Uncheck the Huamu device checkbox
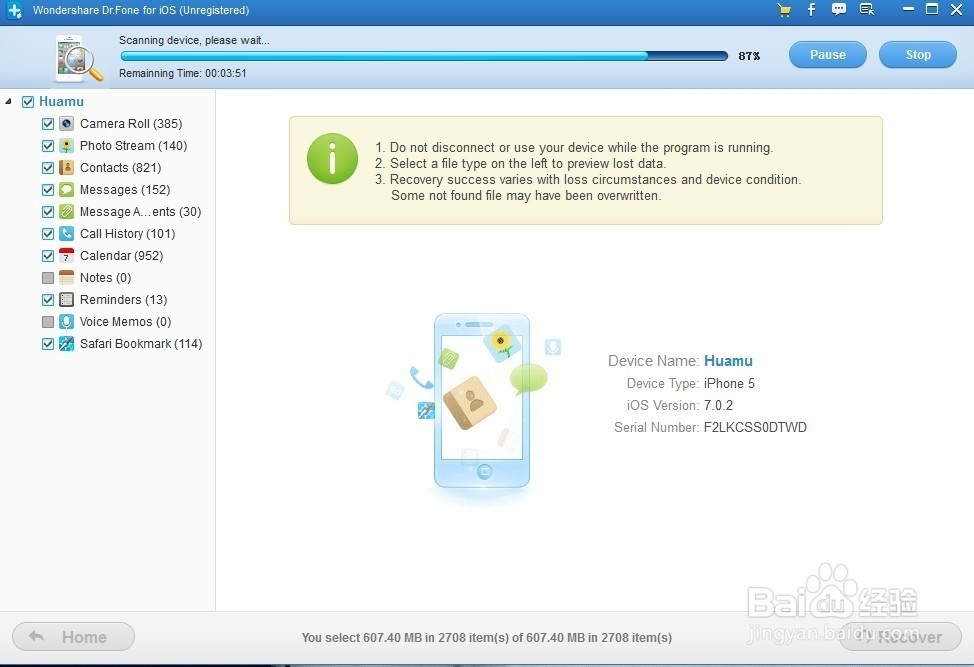This screenshot has width=974, height=667. click(x=28, y=102)
